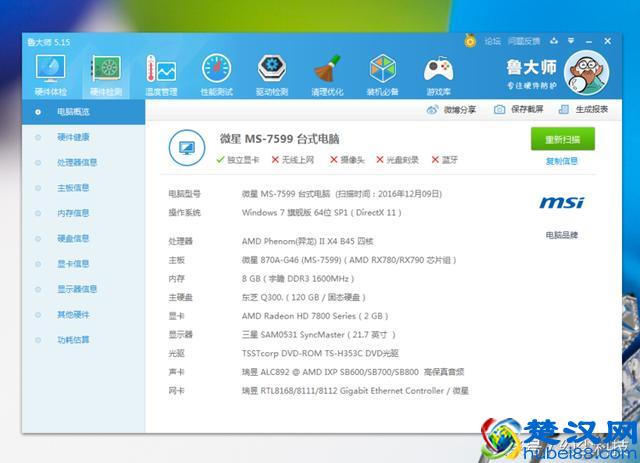
Task: Open 装机必备 cube icon
Action: click(x=383, y=75)
